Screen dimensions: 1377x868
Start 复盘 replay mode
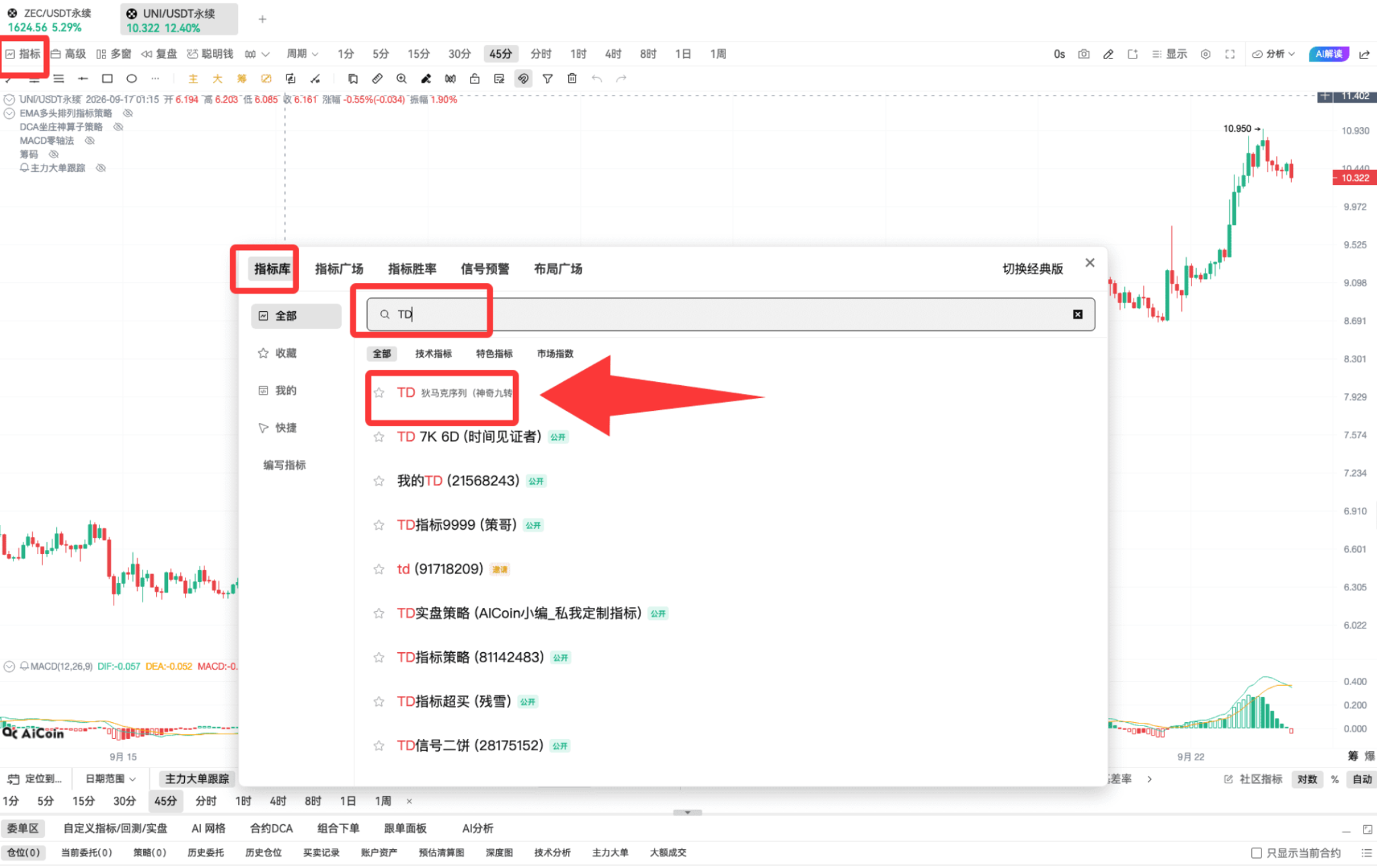[159, 54]
